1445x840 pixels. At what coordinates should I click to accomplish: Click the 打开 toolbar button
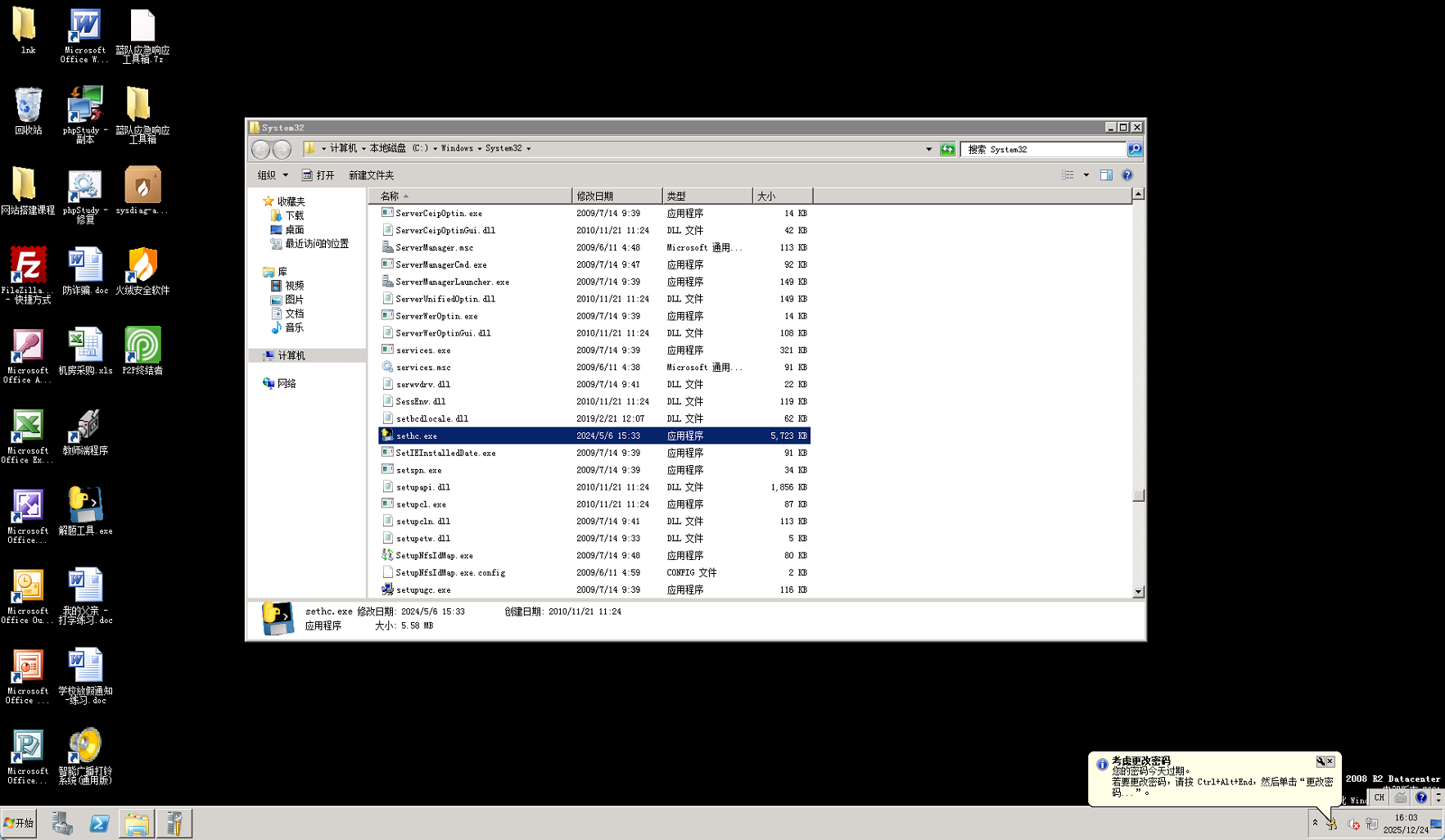318,175
